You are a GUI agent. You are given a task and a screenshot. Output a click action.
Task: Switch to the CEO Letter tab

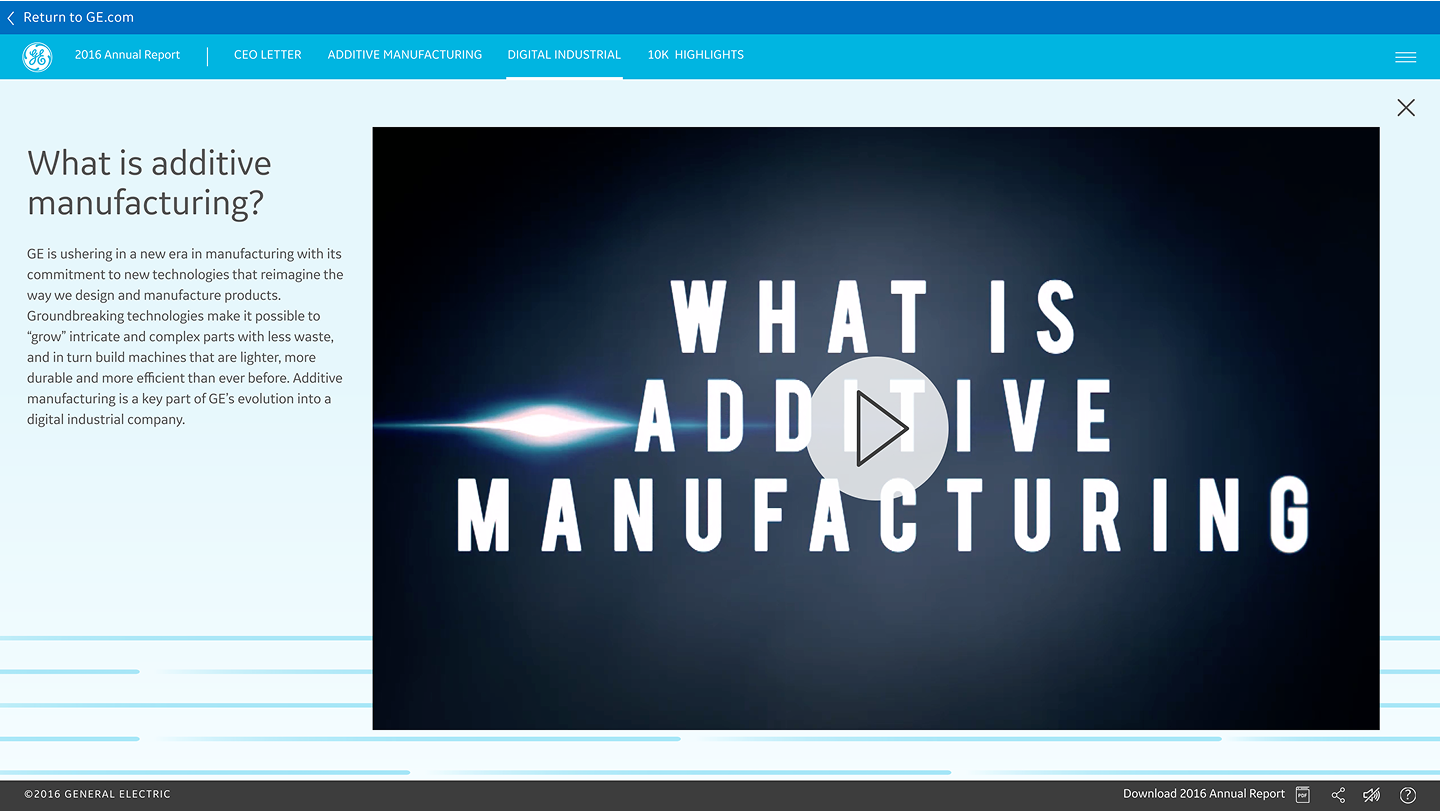267,55
